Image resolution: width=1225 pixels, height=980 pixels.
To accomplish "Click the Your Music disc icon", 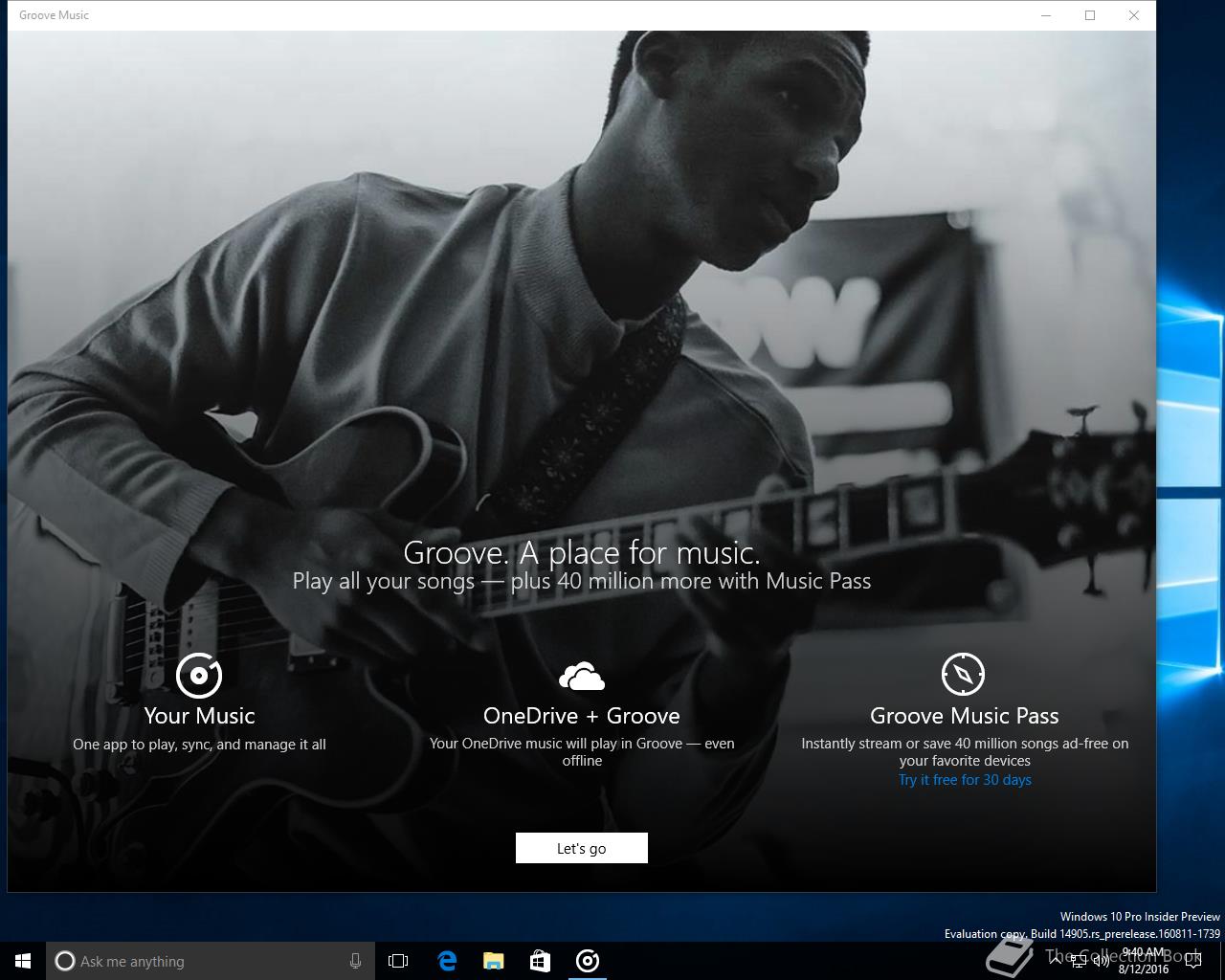I will tap(199, 676).
